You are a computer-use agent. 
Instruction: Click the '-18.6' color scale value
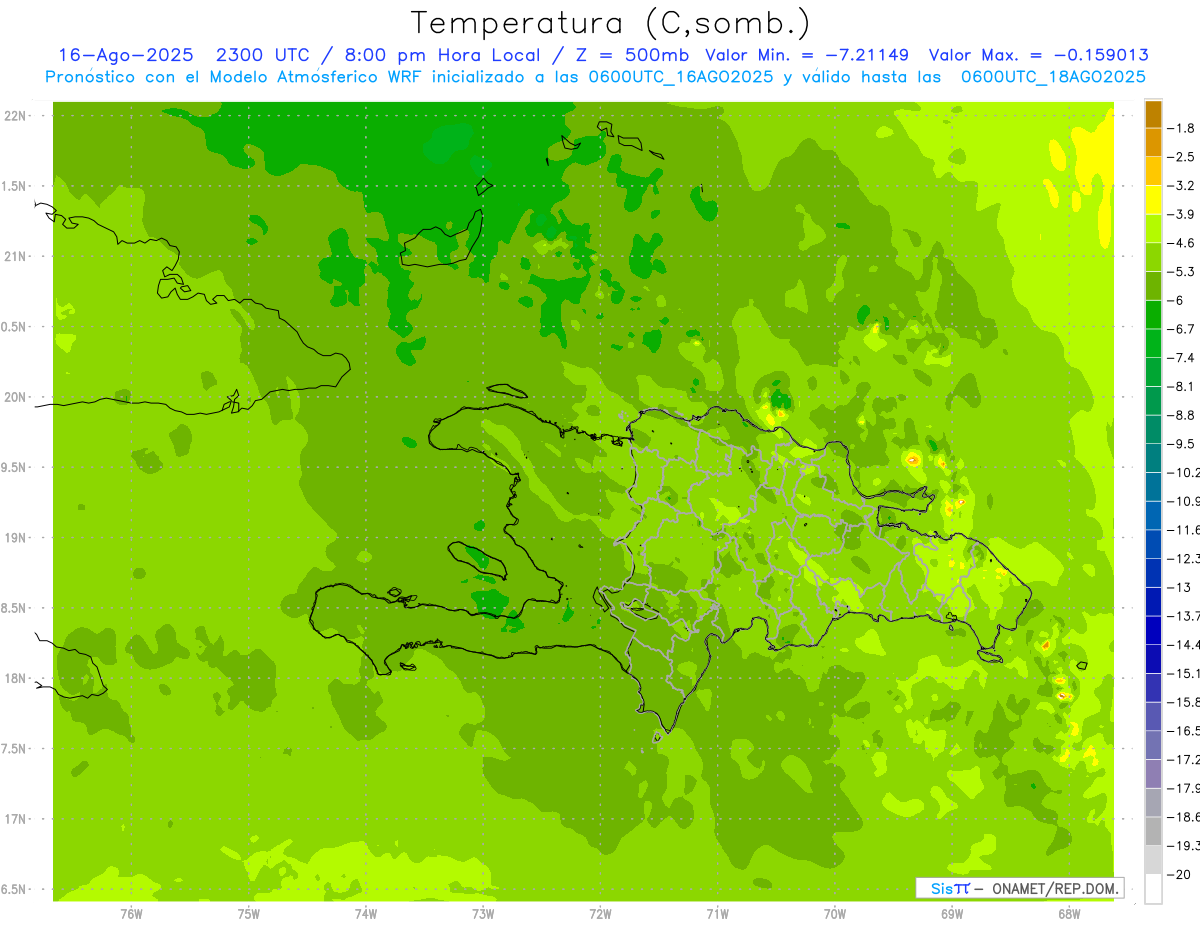(1184, 817)
